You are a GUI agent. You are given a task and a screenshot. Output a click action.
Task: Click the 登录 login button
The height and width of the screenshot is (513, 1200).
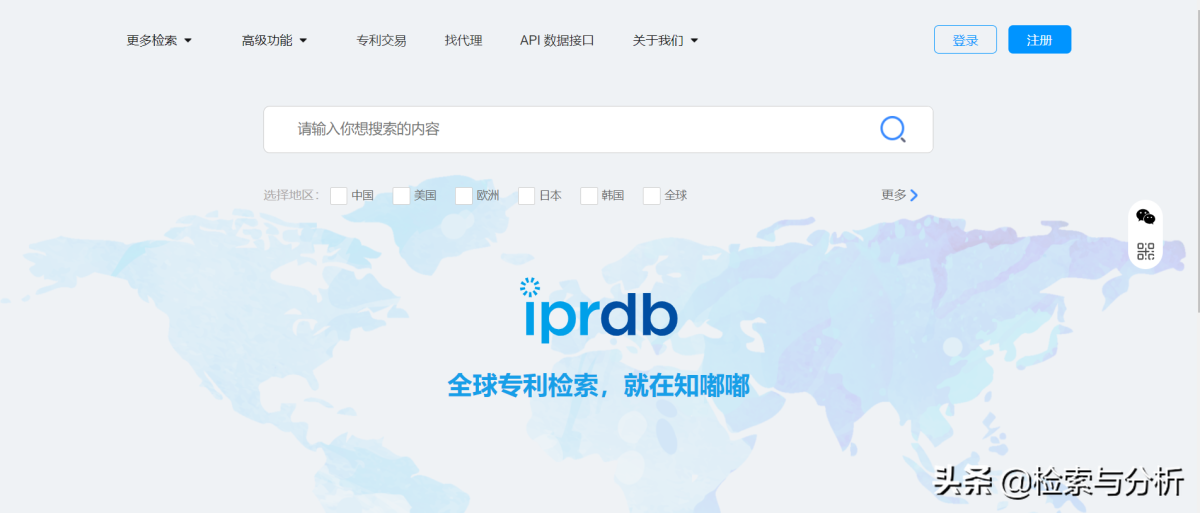(965, 39)
